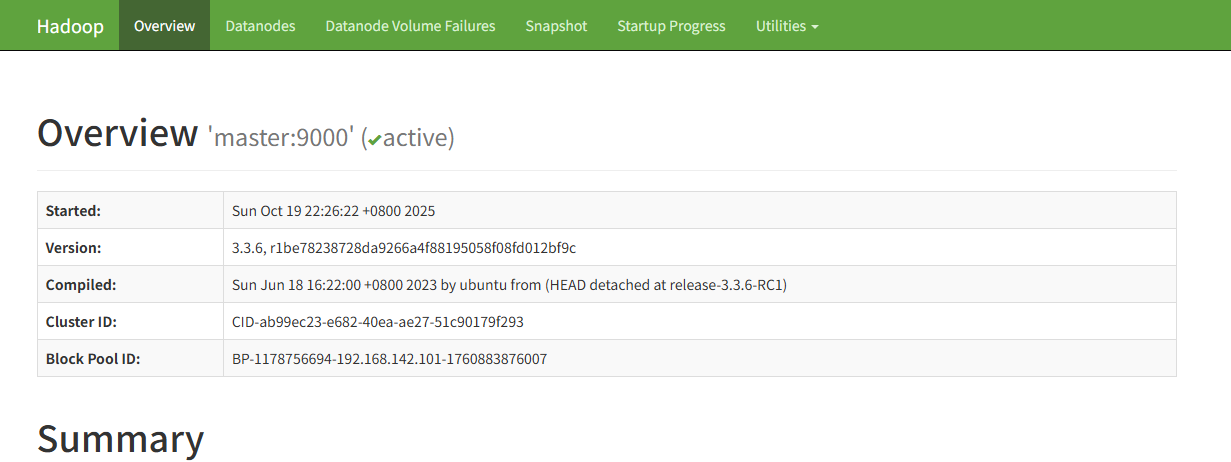Click the 'master:9000' namenode address text
This screenshot has height=462, width=1231.
point(281,138)
